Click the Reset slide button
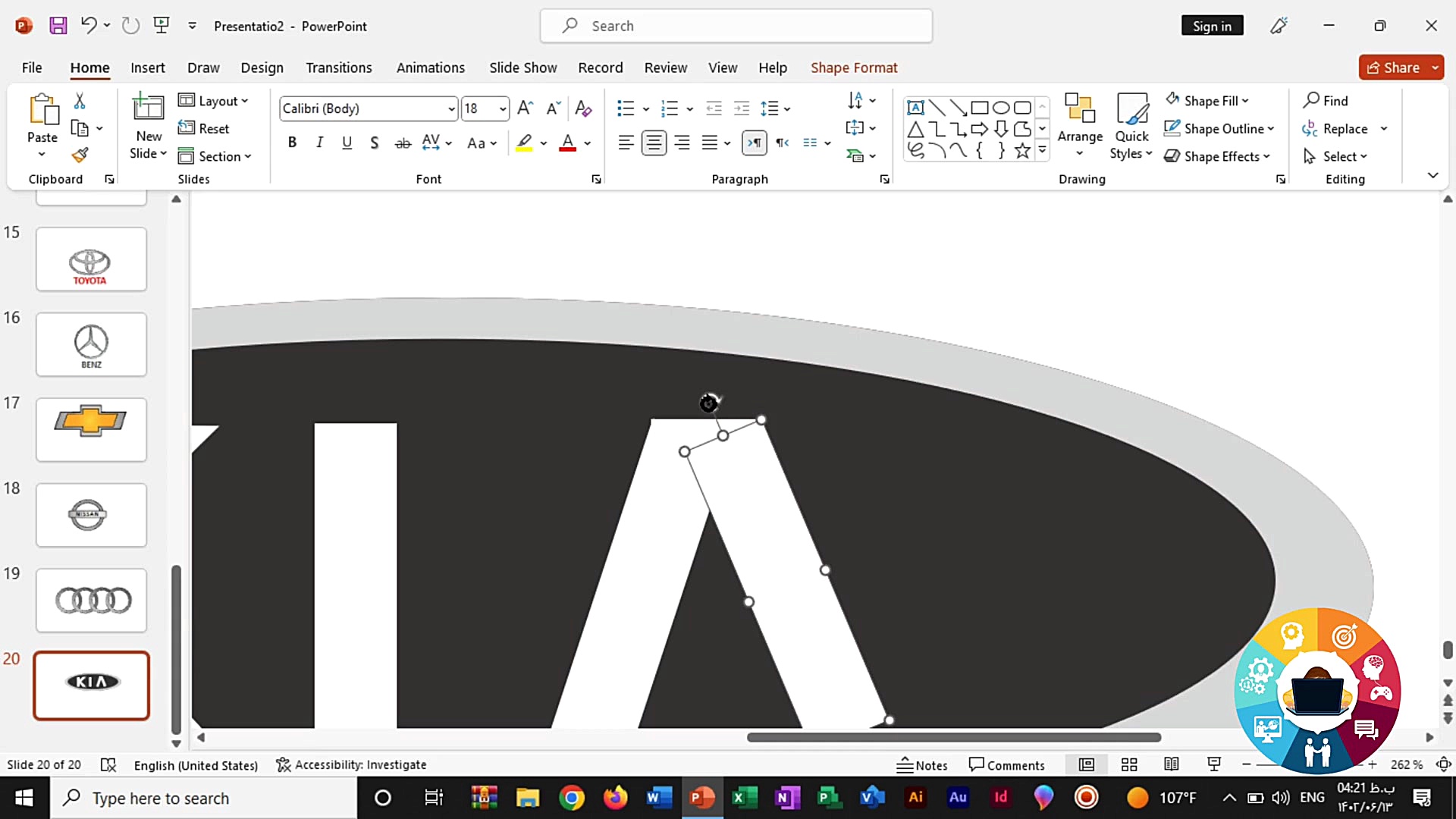Screen dimensions: 1456x819 tap(203, 128)
